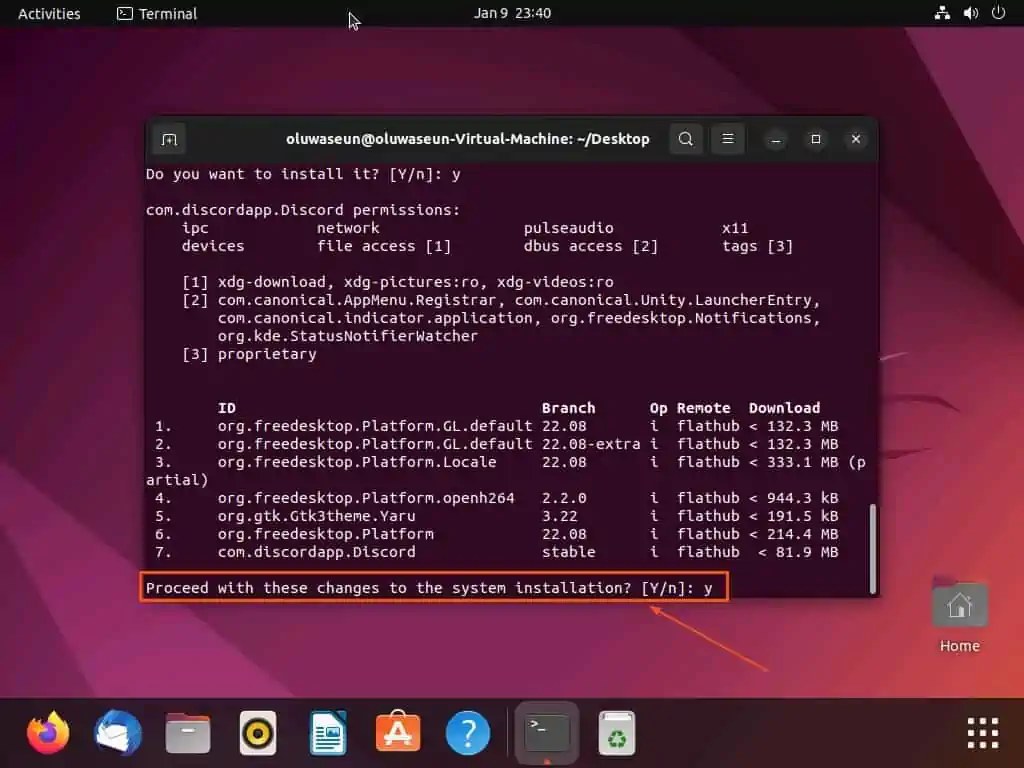1024x768 pixels.
Task: Click the power icon in the top bar
Action: [x=998, y=13]
